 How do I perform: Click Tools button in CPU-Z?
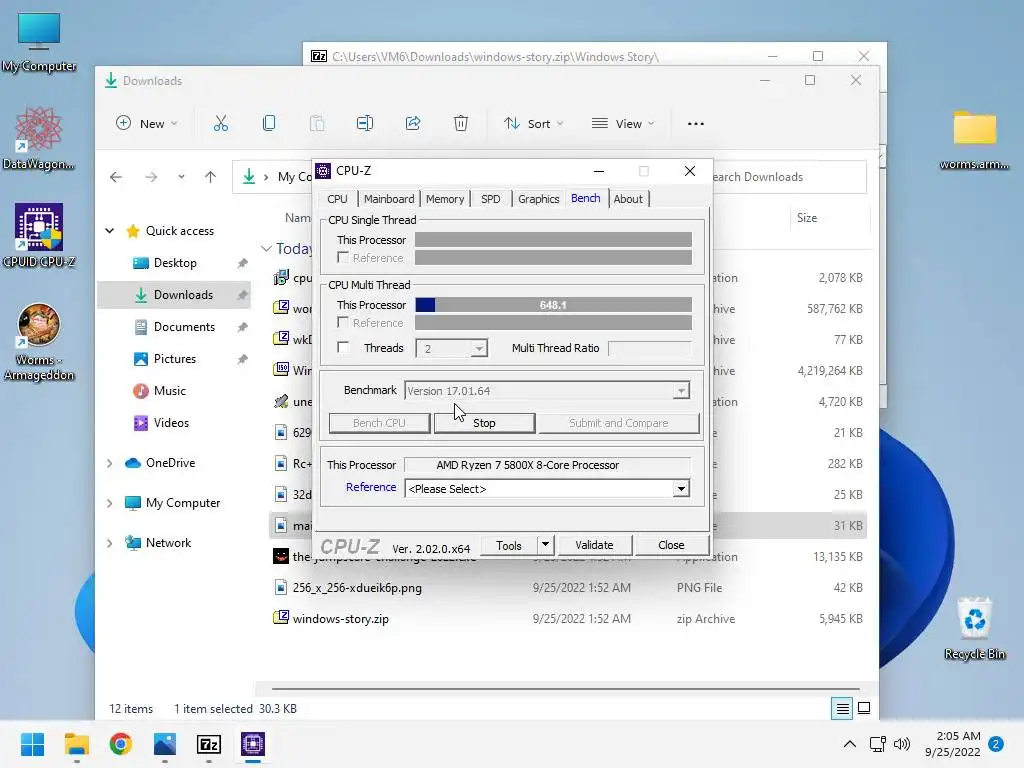point(509,545)
